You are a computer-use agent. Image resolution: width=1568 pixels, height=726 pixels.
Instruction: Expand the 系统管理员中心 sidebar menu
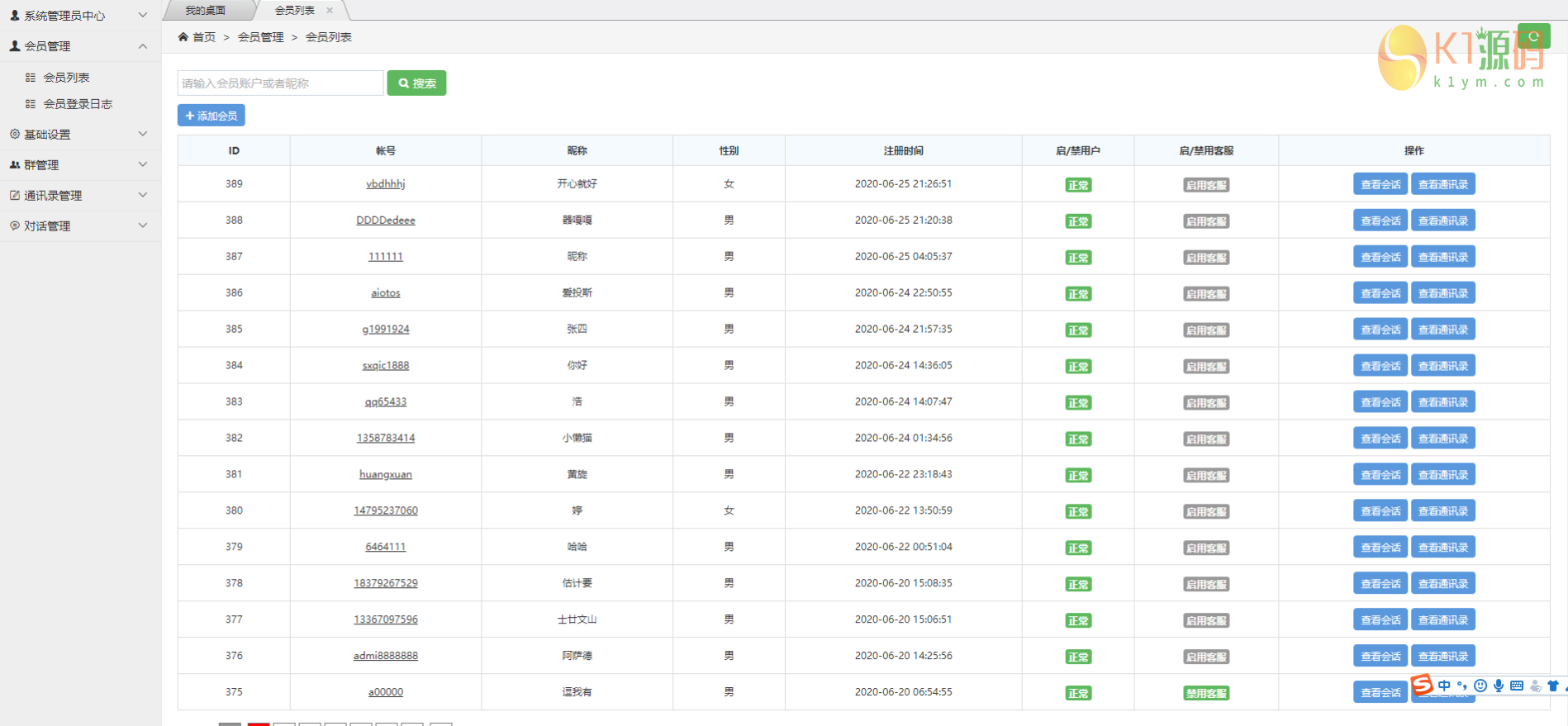(x=79, y=16)
